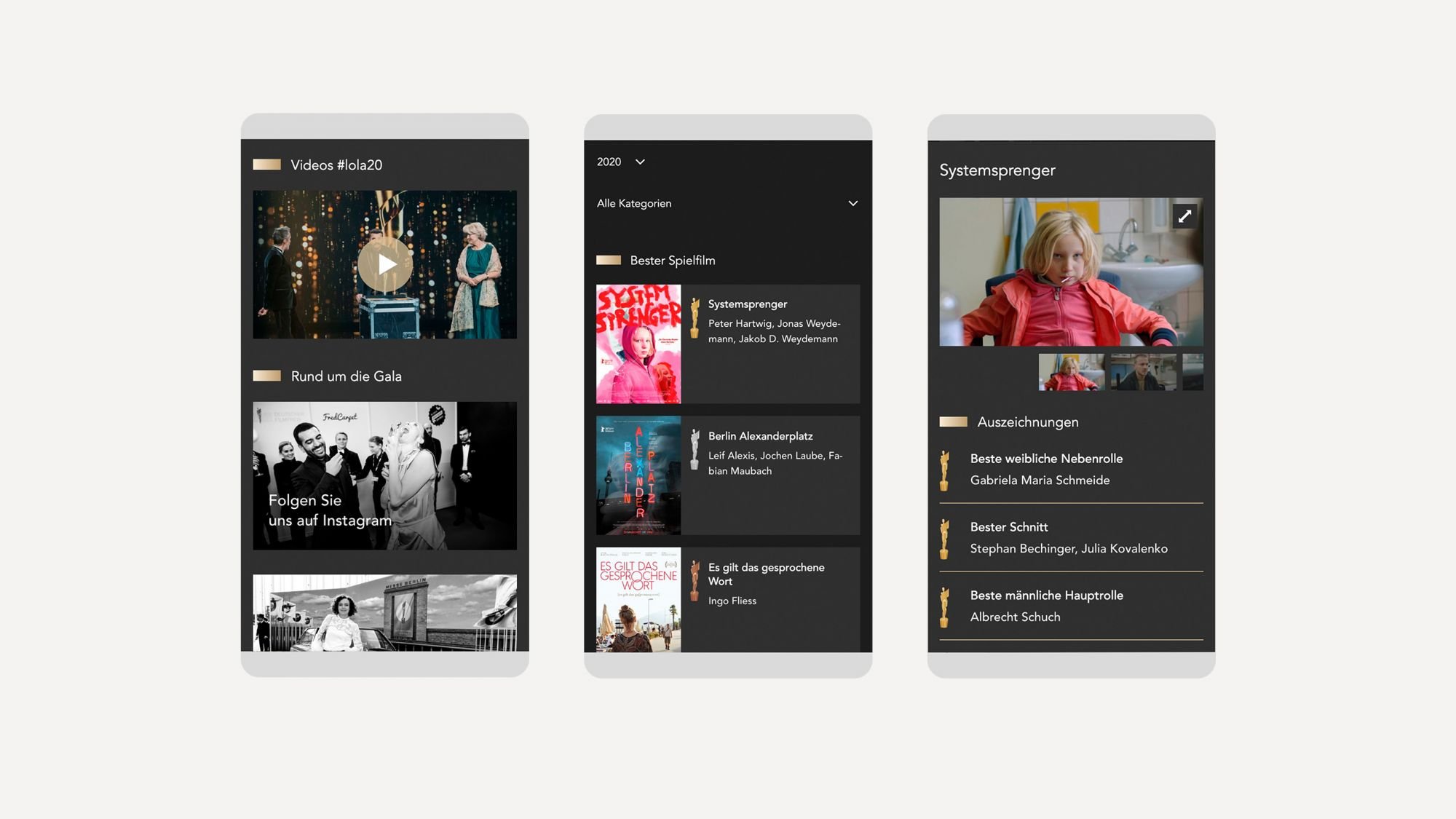Click the Berlin Alexanderplatz film title
This screenshot has height=819, width=1456.
pyautogui.click(x=760, y=435)
